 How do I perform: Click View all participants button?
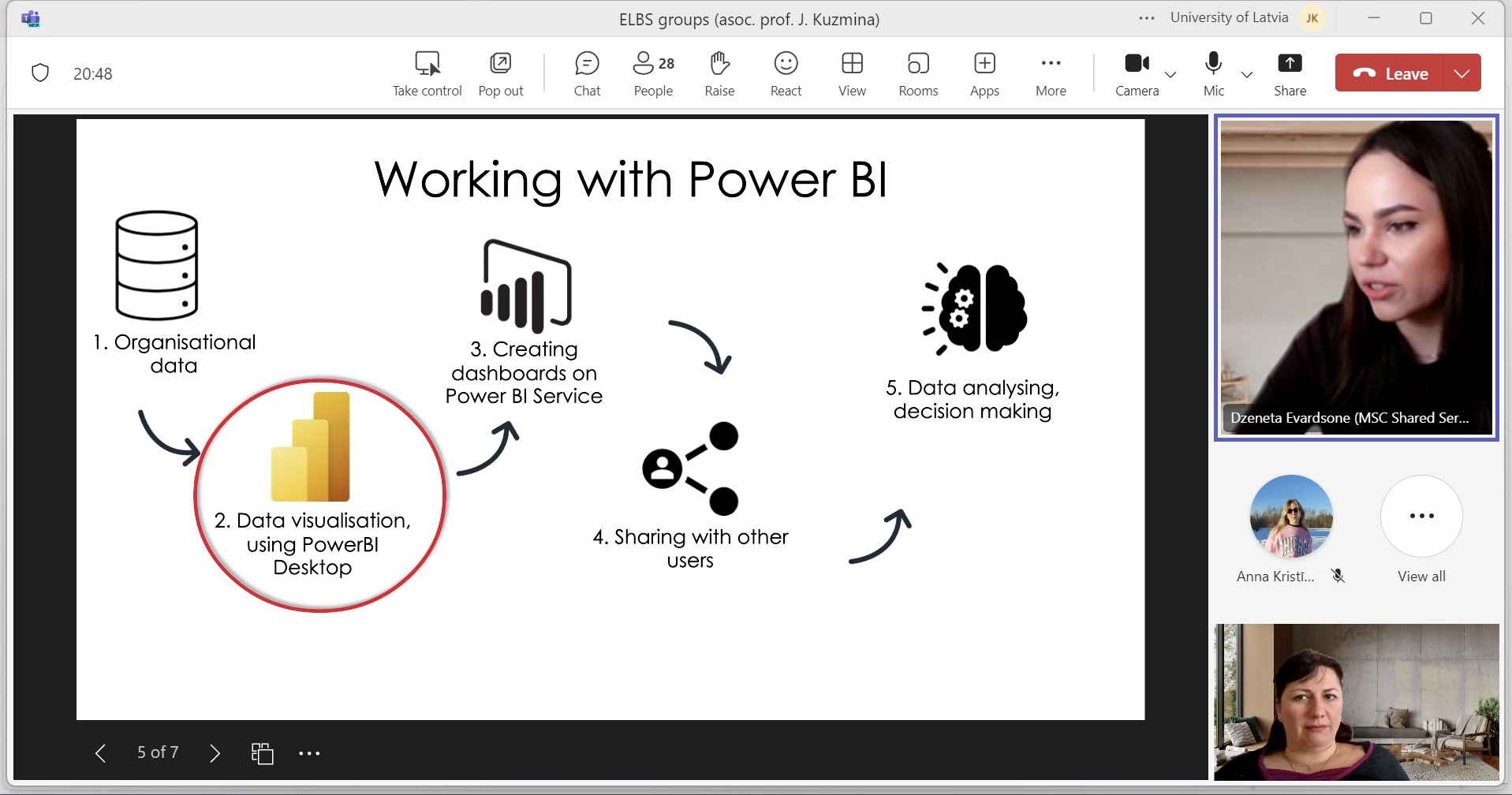tap(1421, 528)
